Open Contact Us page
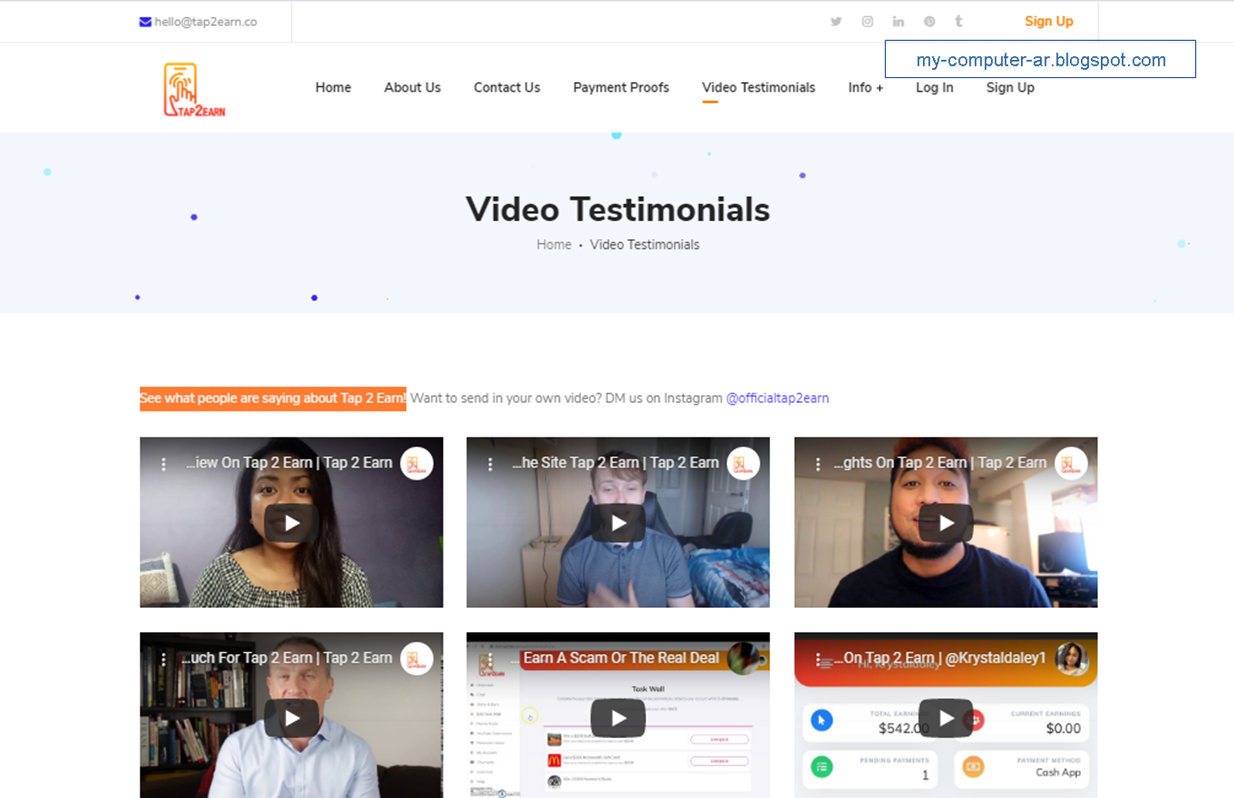Screen dimensions: 1234x798 [507, 88]
